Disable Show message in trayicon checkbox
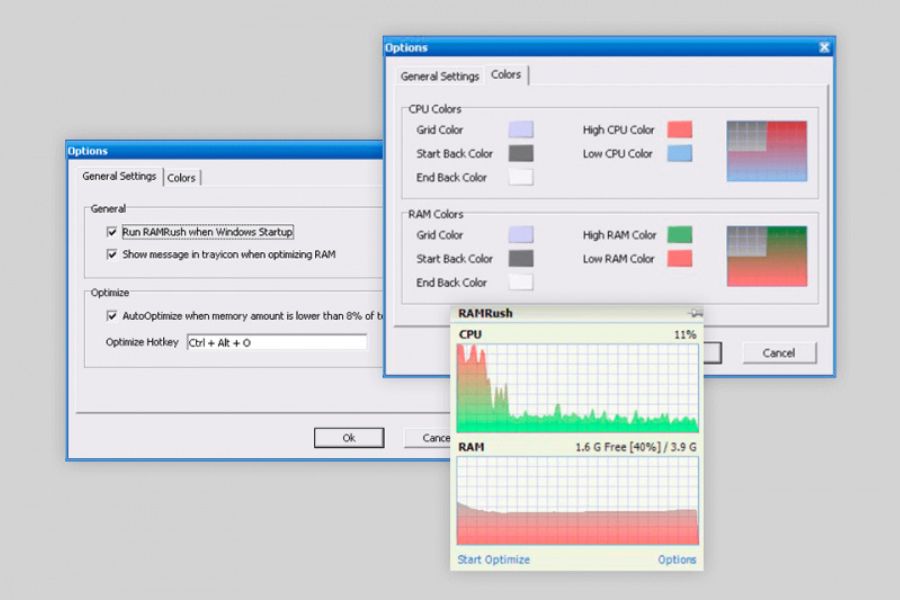Image resolution: width=900 pixels, height=600 pixels. point(112,254)
